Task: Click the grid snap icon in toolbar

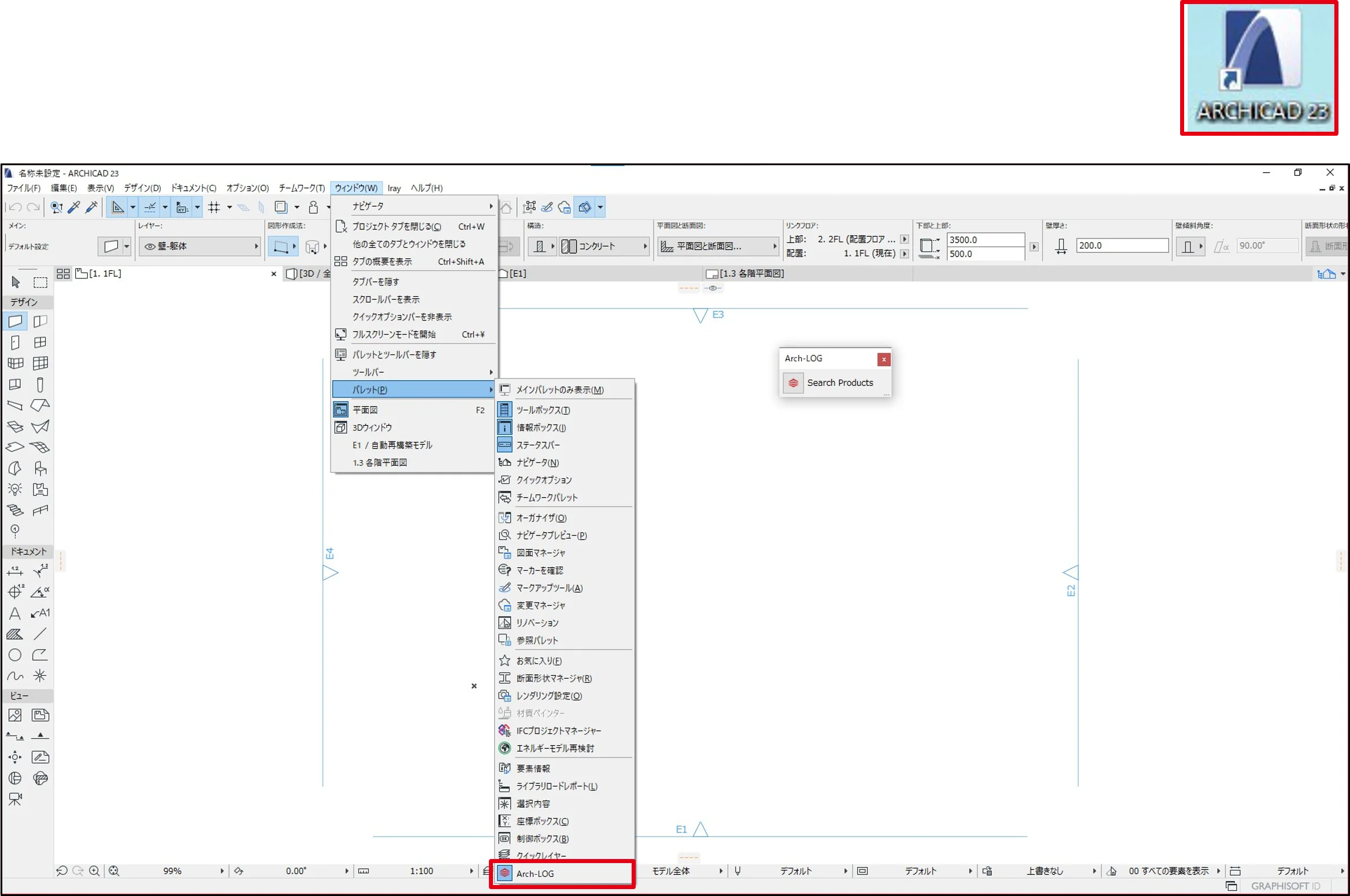Action: (214, 207)
